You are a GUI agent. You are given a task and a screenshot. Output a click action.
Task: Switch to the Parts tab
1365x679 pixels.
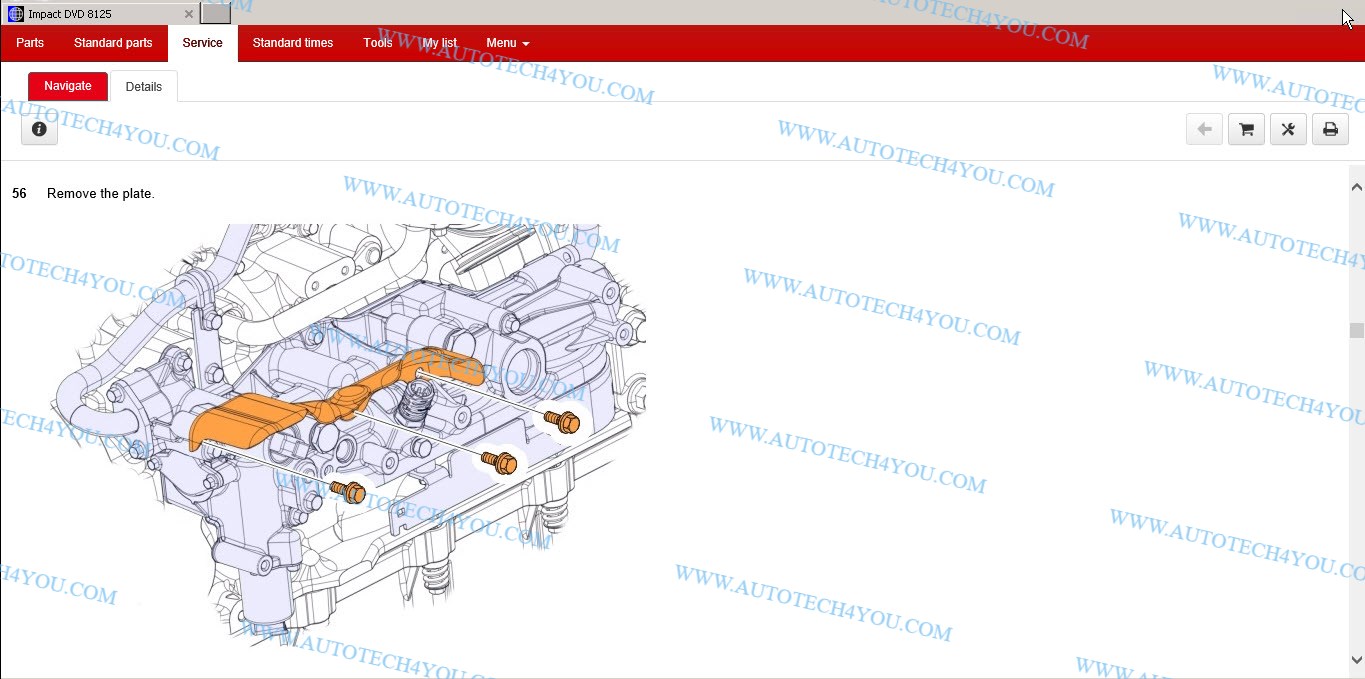click(x=30, y=43)
